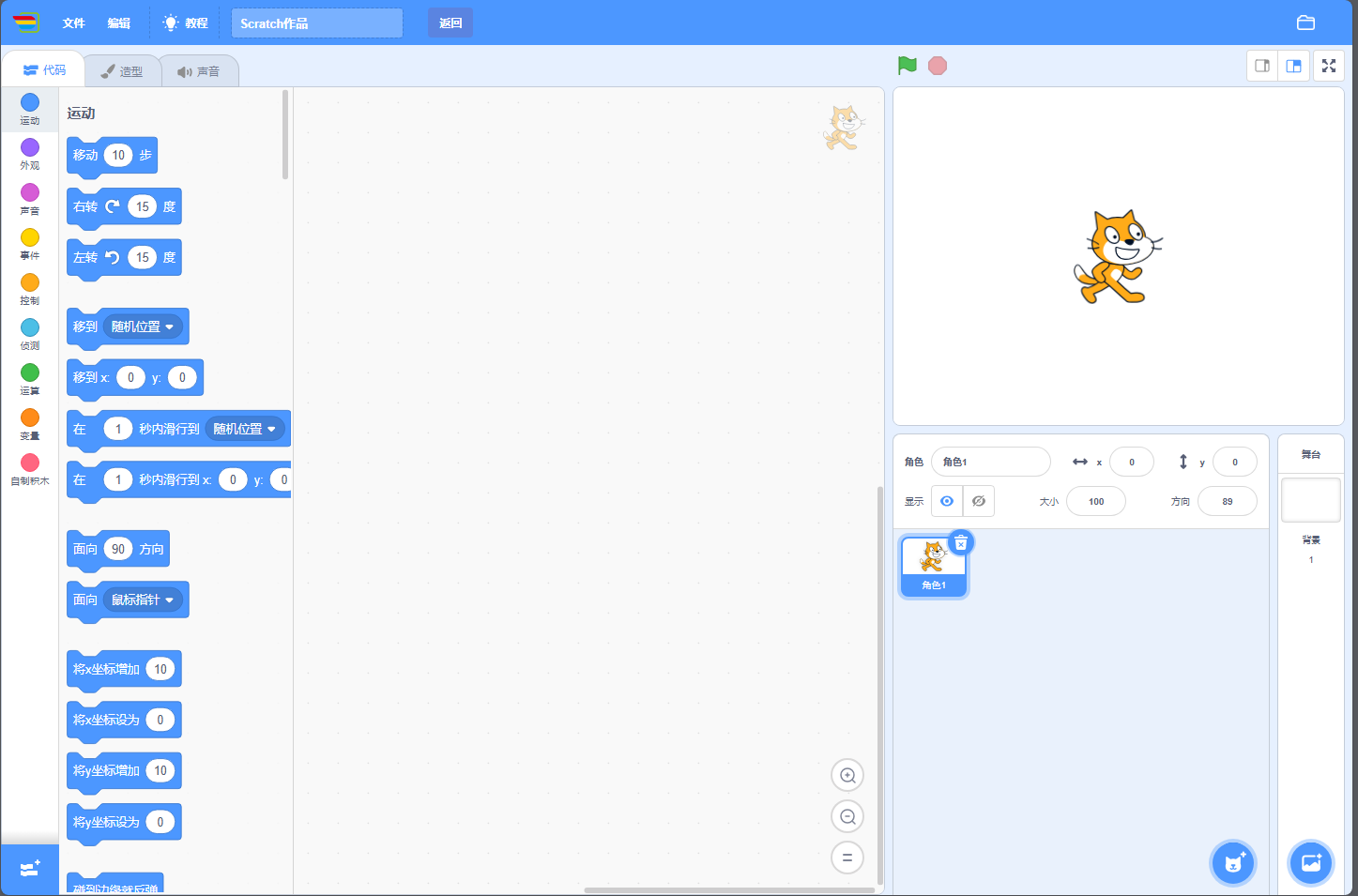
Task: Reset workspace zoom with equals icon
Action: [847, 858]
